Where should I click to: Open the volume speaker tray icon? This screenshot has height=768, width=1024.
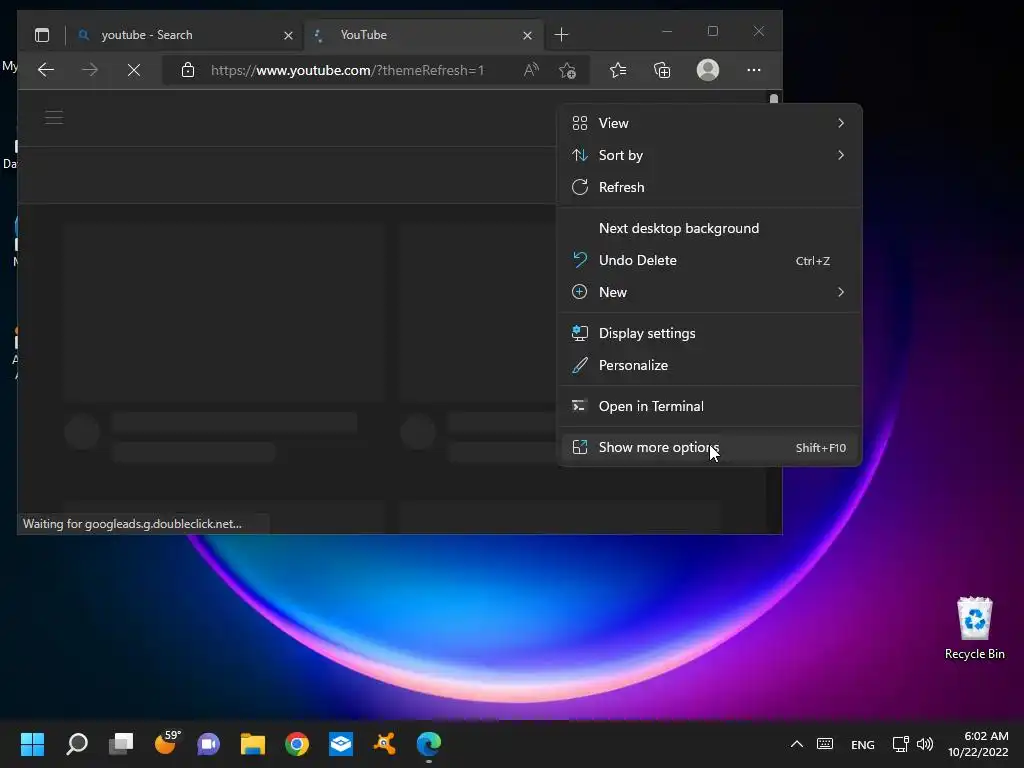[925, 744]
